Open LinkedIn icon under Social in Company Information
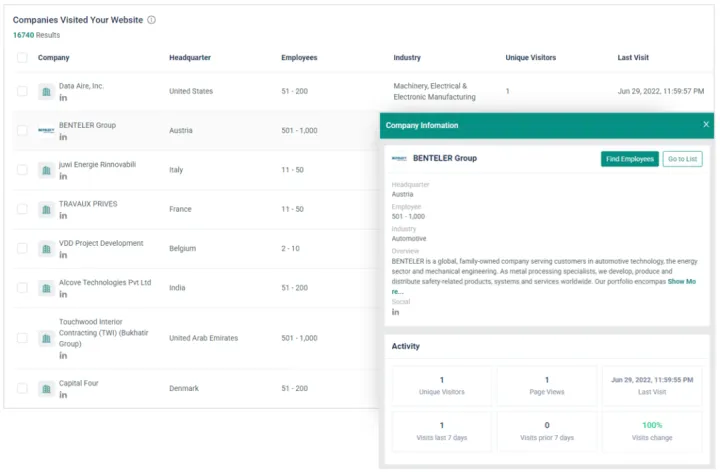The width and height of the screenshot is (720, 473). [395, 312]
